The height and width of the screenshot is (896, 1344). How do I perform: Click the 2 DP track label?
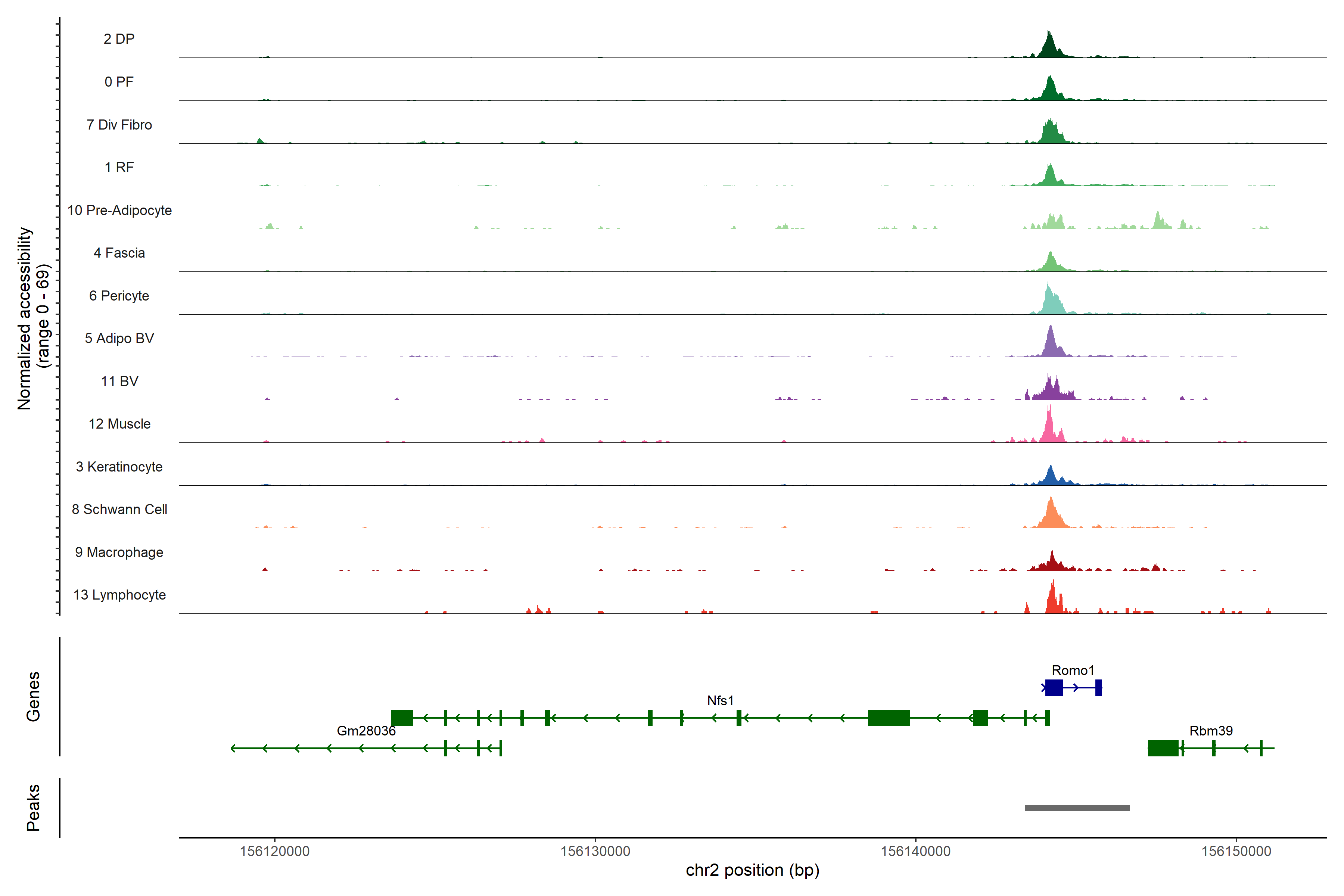(x=119, y=39)
